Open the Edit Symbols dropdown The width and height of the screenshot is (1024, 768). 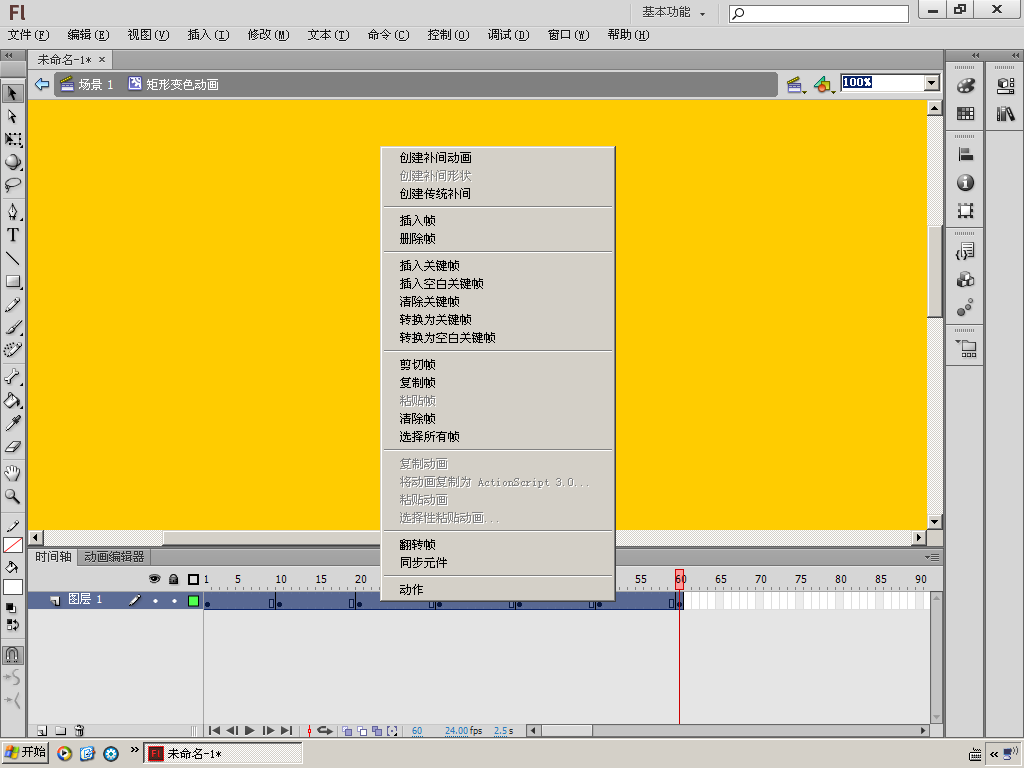pyautogui.click(x=824, y=84)
